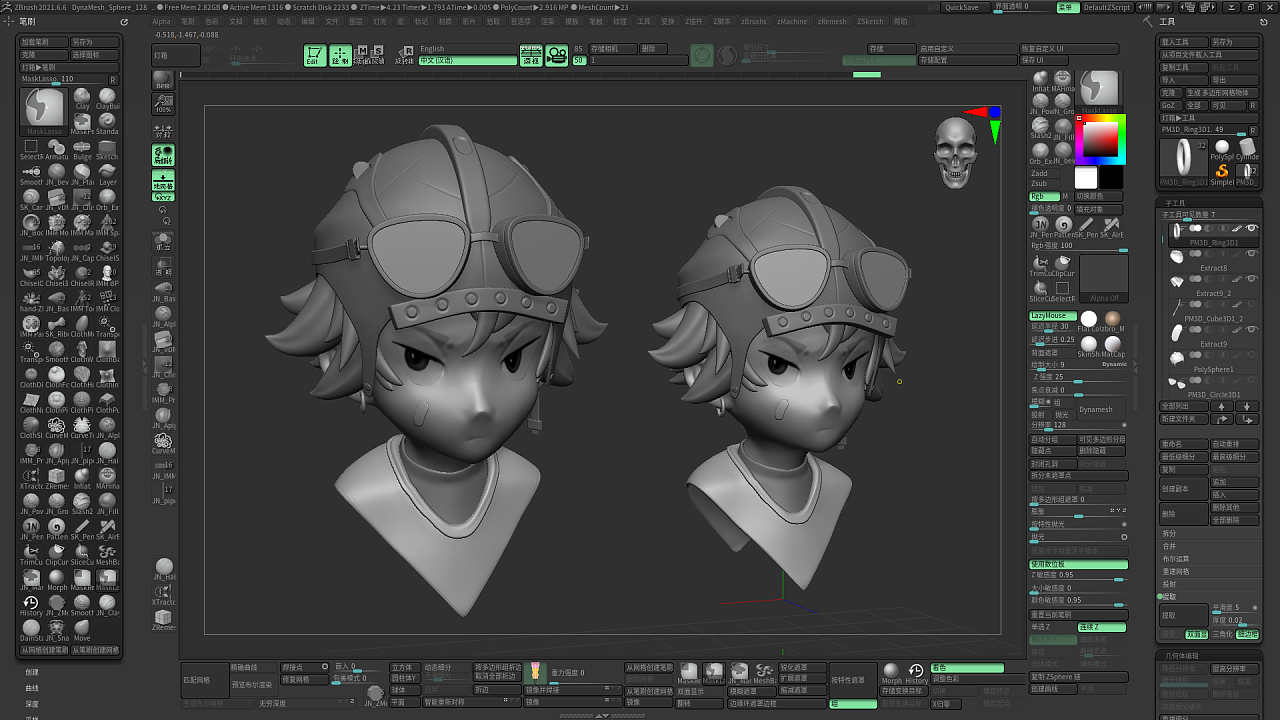Select the black secondary color swatch
The width and height of the screenshot is (1280, 720).
tap(1111, 178)
